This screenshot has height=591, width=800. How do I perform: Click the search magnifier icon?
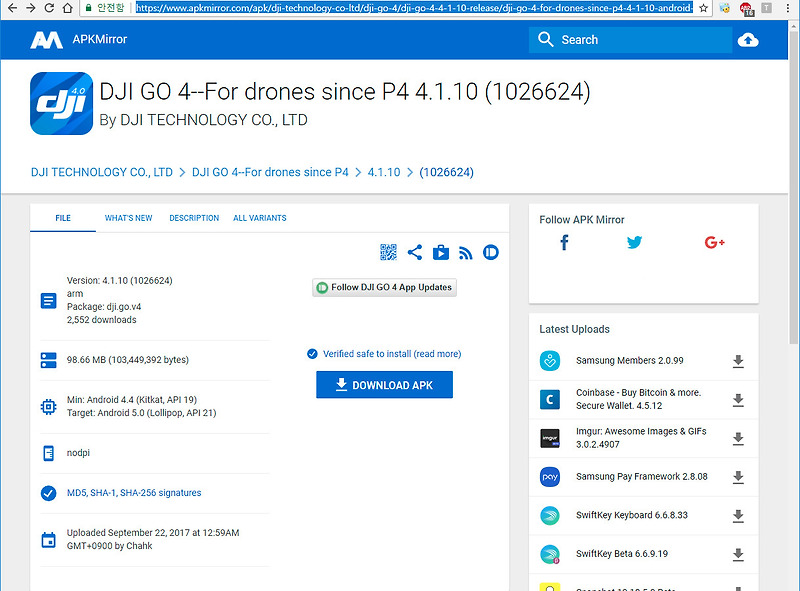[545, 39]
